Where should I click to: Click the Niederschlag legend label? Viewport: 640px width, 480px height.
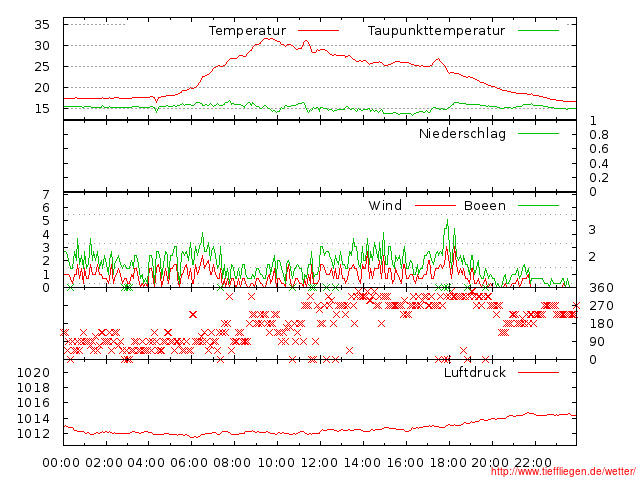[462, 133]
